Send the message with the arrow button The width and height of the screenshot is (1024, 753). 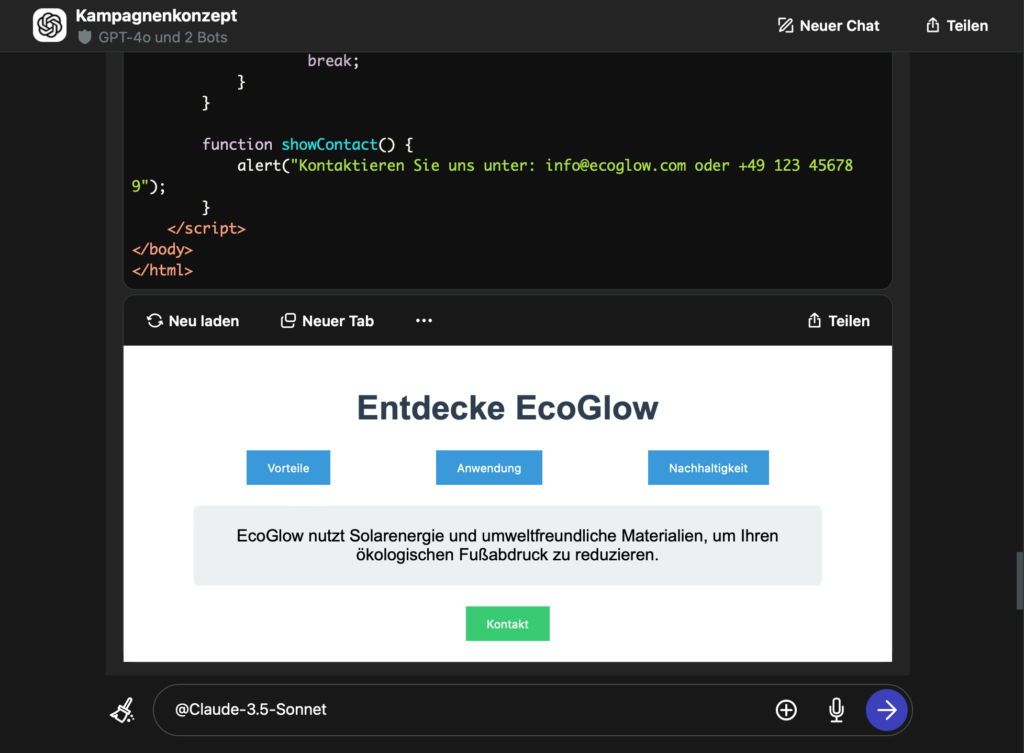click(x=886, y=710)
